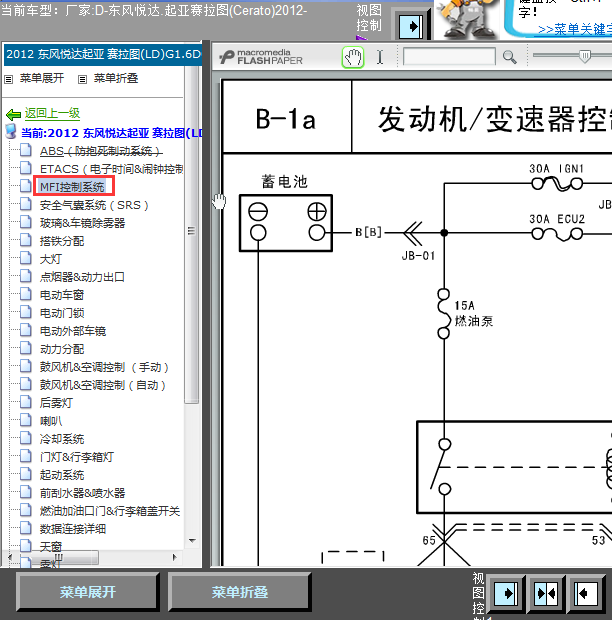
Task: Click the document icon beside 数据连接详细
Action: [26, 528]
